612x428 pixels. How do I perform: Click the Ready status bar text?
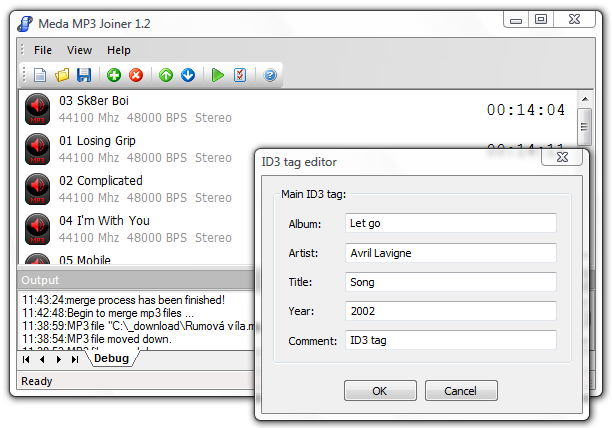coord(37,381)
